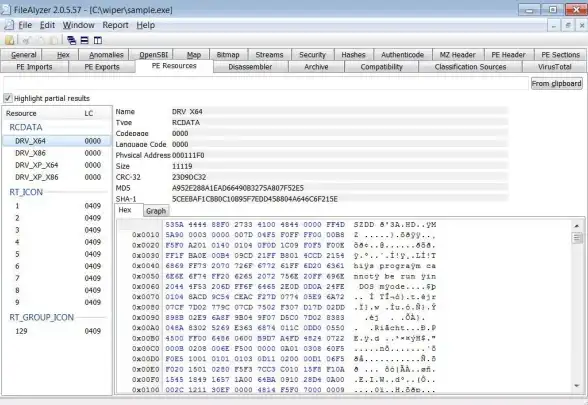588x405 pixels.
Task: Open the OpenSBI tab
Action: tap(151, 55)
